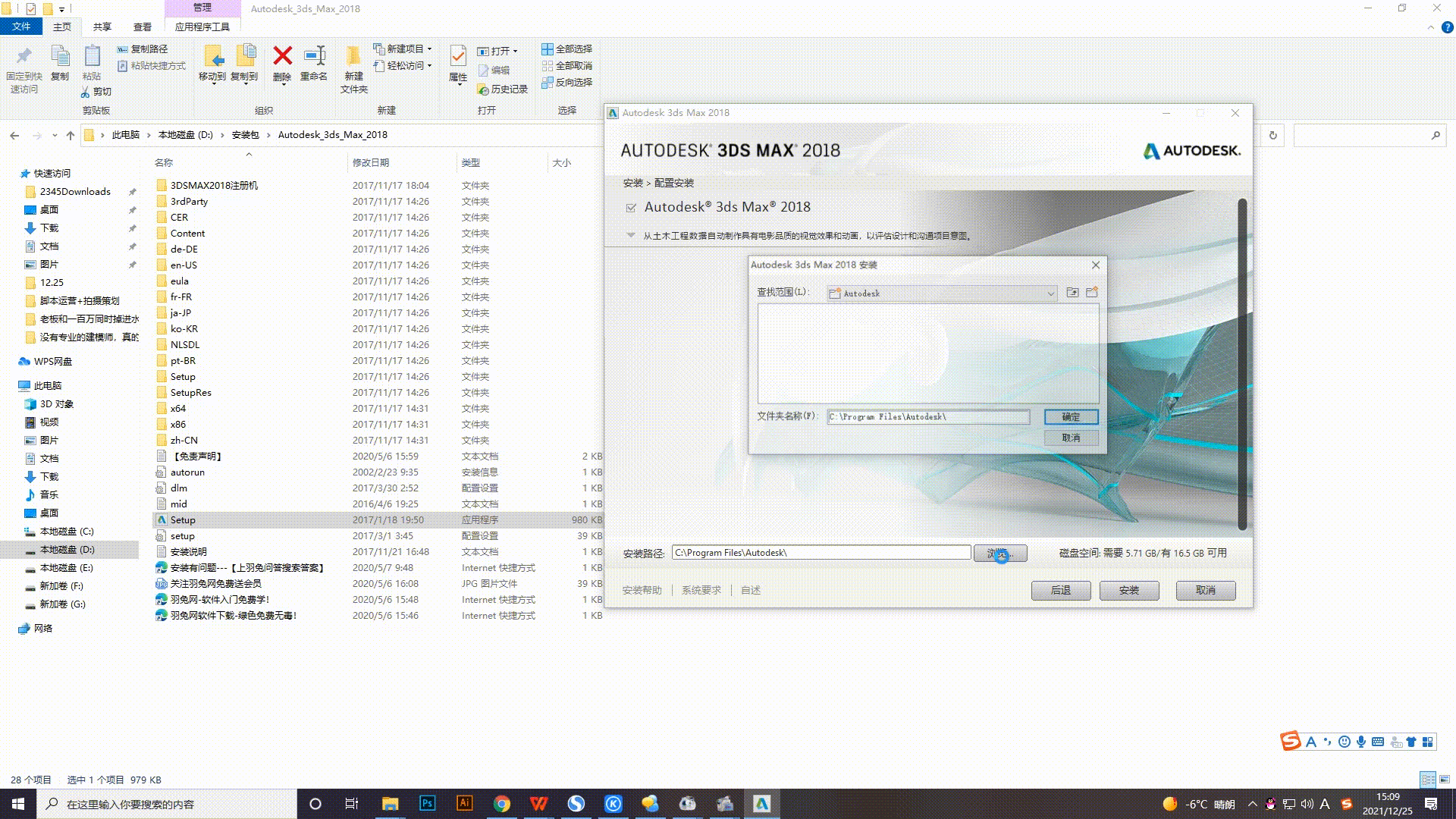Screen dimensions: 1456x819
Task: Toggle the Autodesk 3ds Max 2018 checkbox
Action: pyautogui.click(x=630, y=208)
